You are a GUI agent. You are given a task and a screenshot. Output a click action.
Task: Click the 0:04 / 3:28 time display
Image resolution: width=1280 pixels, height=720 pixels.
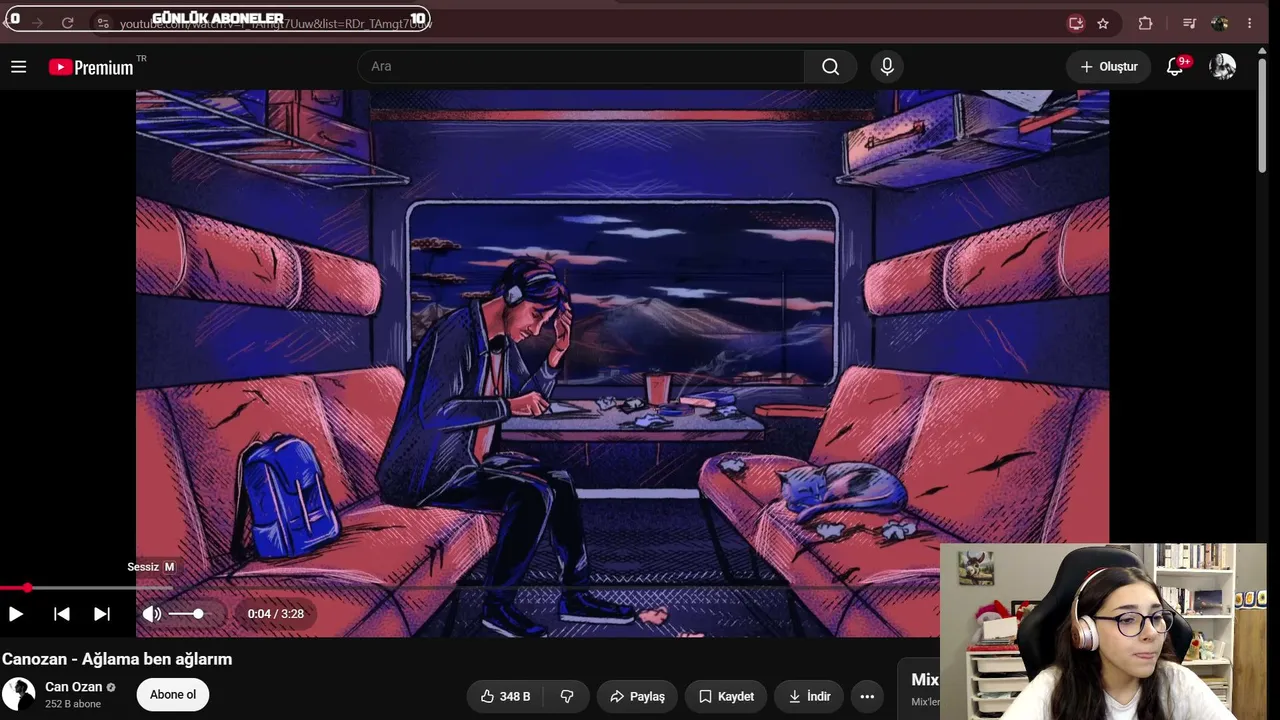pos(276,614)
